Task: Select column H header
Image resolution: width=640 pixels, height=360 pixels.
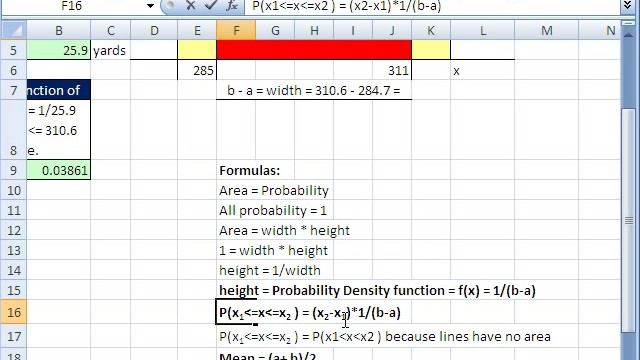Action: (314, 31)
